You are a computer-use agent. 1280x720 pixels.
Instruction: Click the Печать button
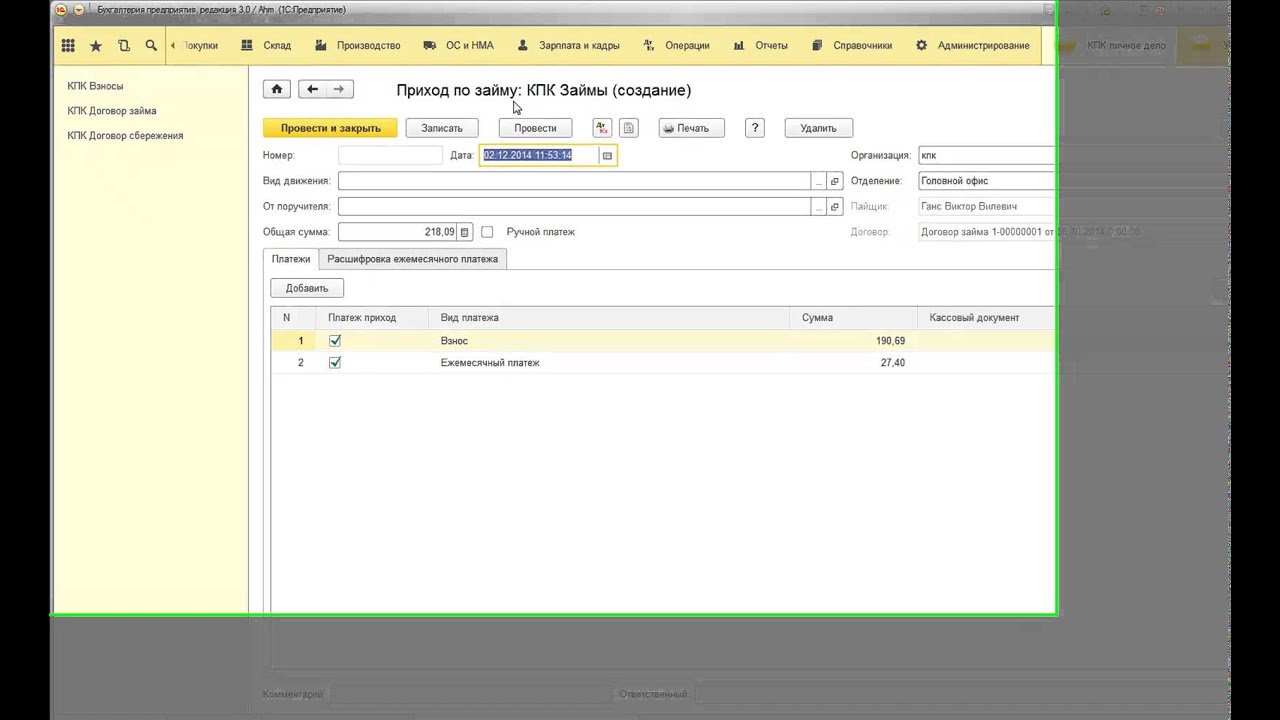pyautogui.click(x=691, y=128)
